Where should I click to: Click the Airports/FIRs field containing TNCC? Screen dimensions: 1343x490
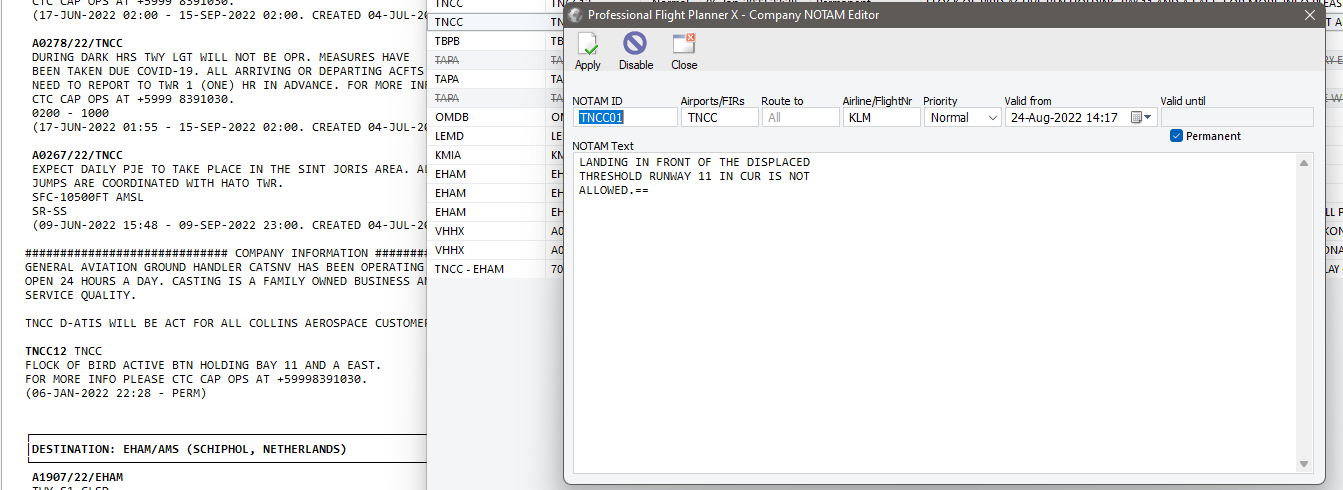[720, 117]
